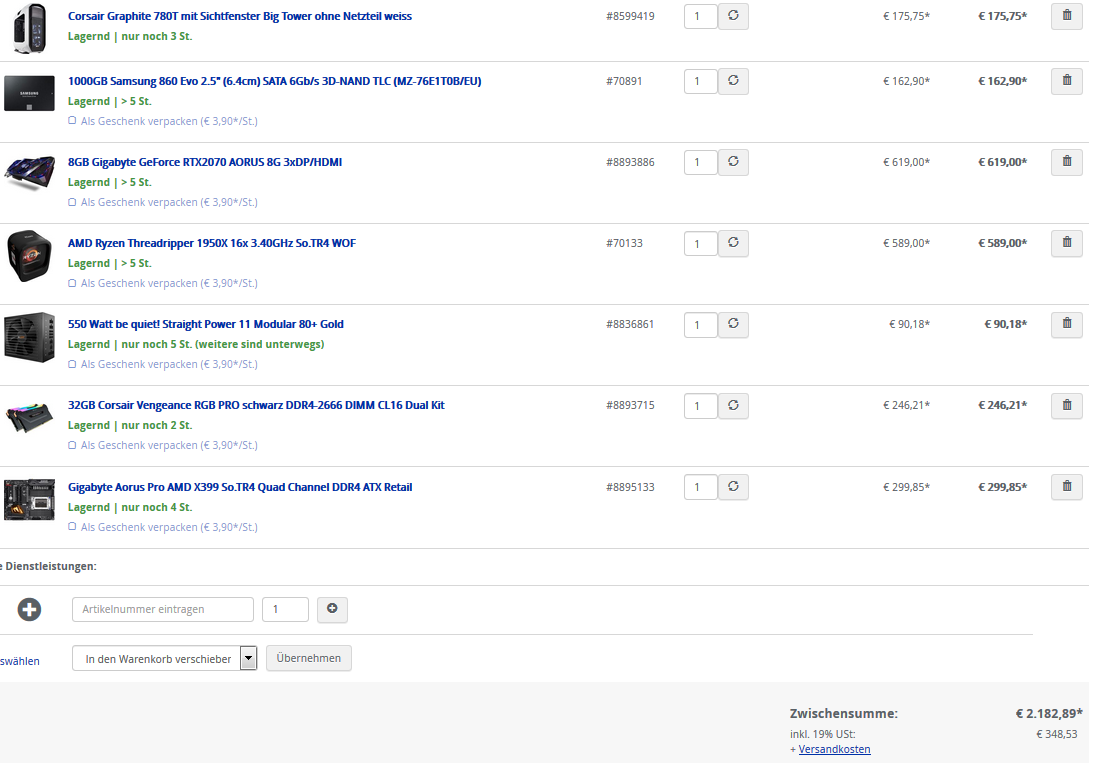This screenshot has height=763, width=1096.
Task: Click the Übernehmen button
Action: click(x=308, y=658)
